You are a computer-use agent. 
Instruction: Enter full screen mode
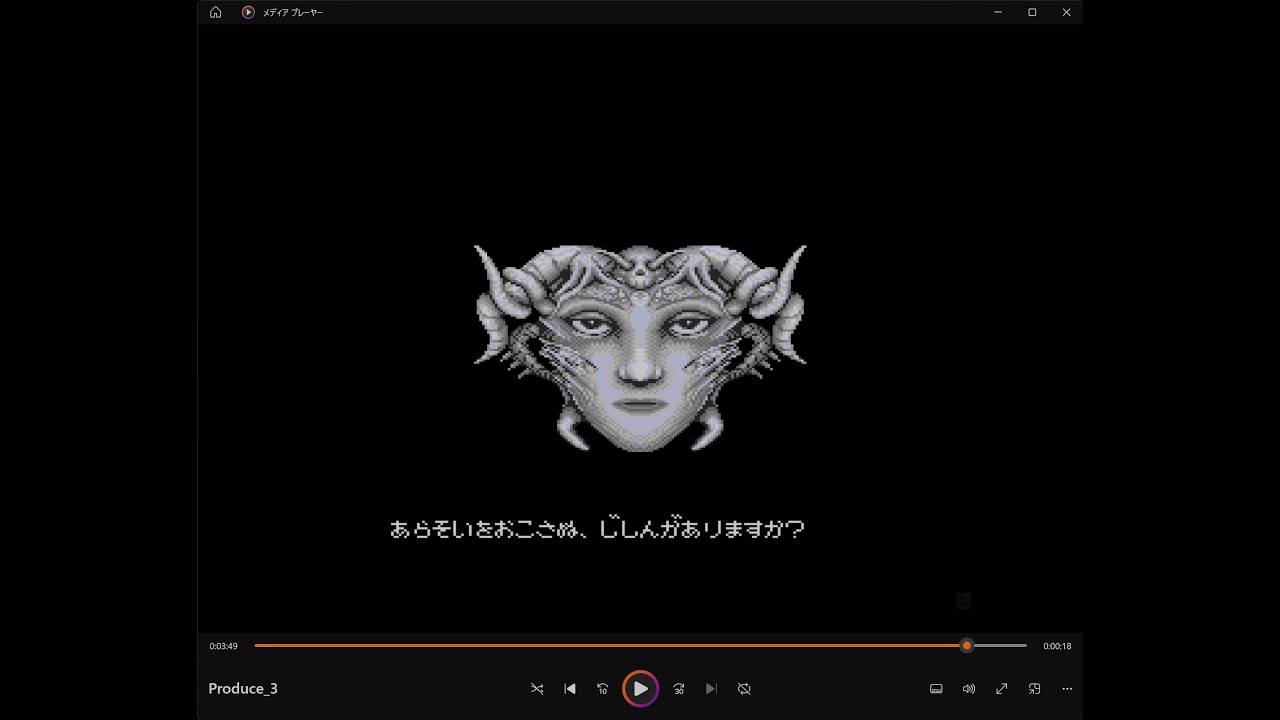click(1001, 689)
